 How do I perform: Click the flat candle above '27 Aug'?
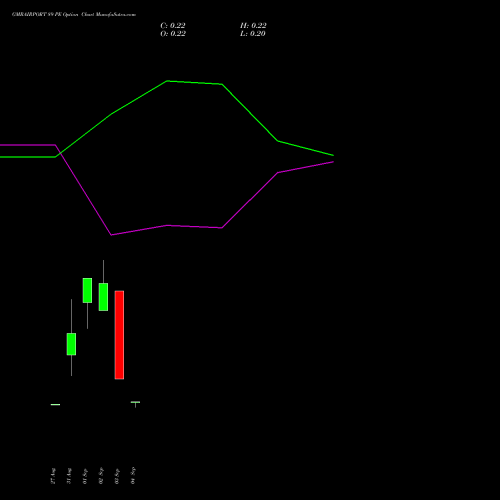pyautogui.click(x=55, y=404)
